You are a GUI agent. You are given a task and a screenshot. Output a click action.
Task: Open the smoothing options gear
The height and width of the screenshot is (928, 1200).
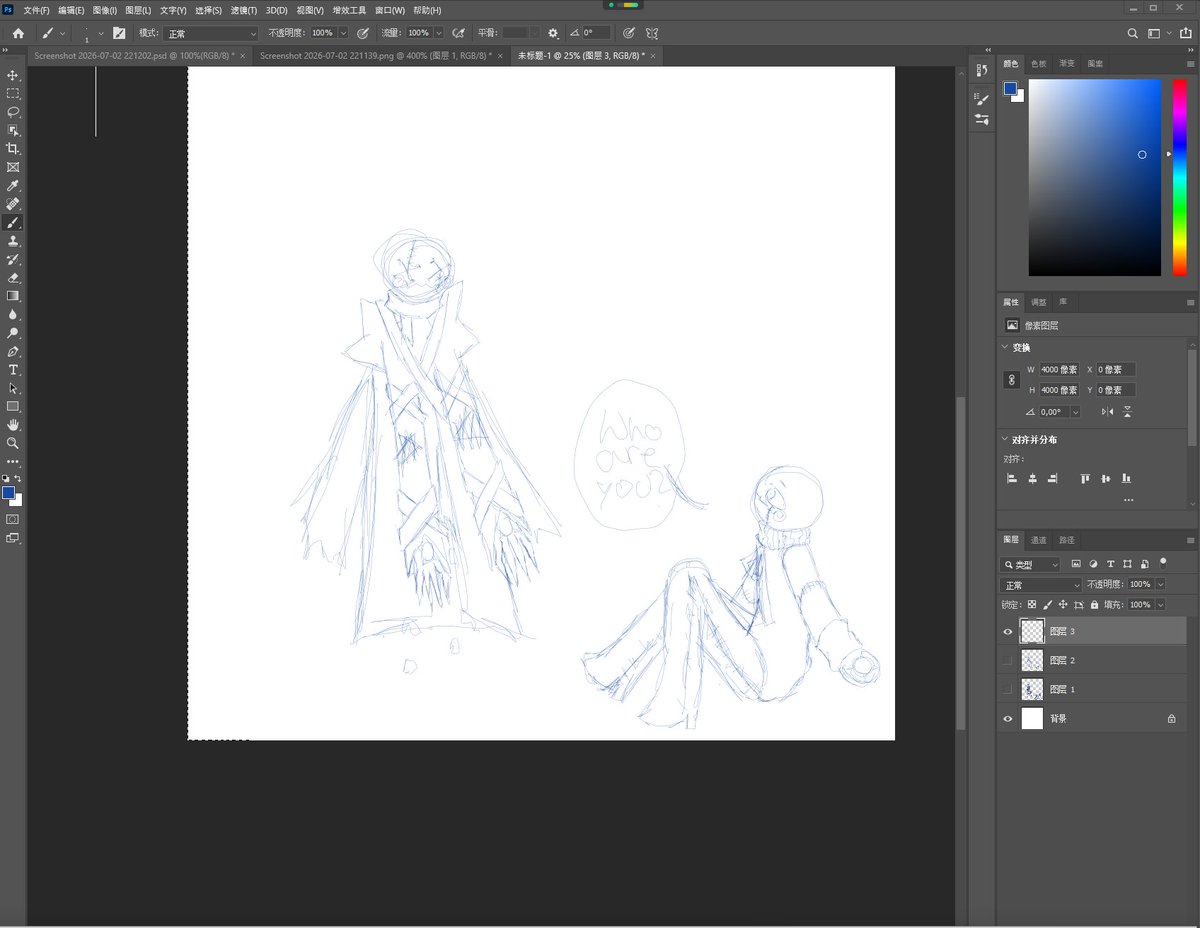553,33
